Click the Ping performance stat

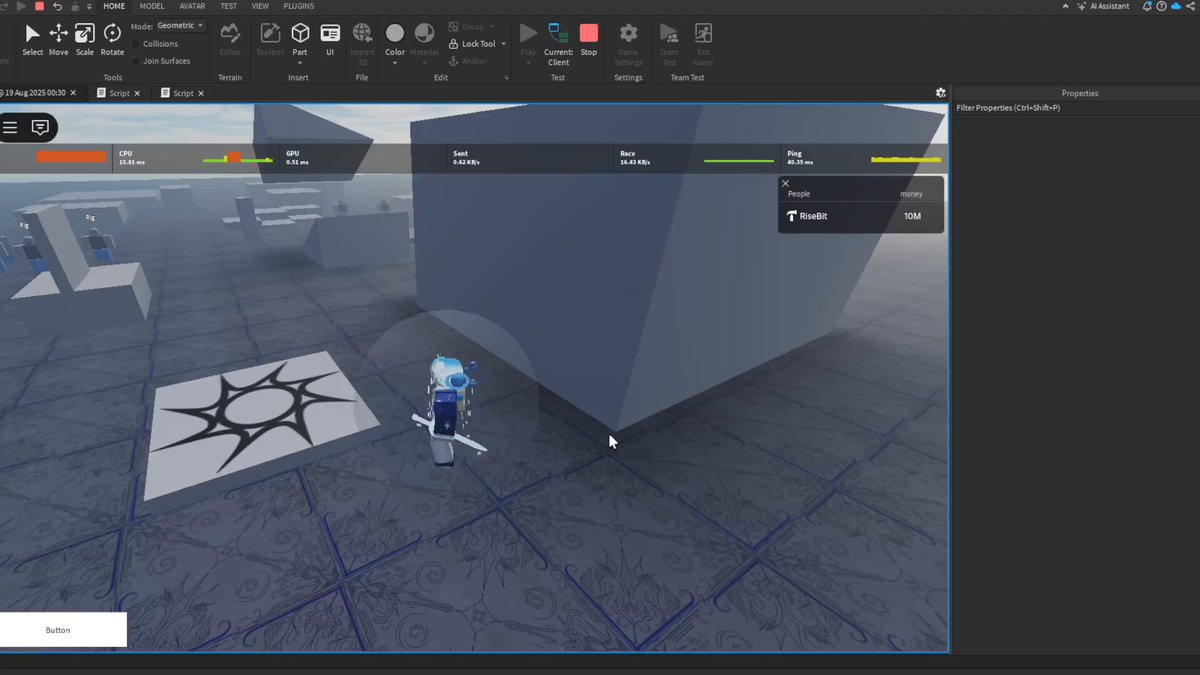point(863,158)
